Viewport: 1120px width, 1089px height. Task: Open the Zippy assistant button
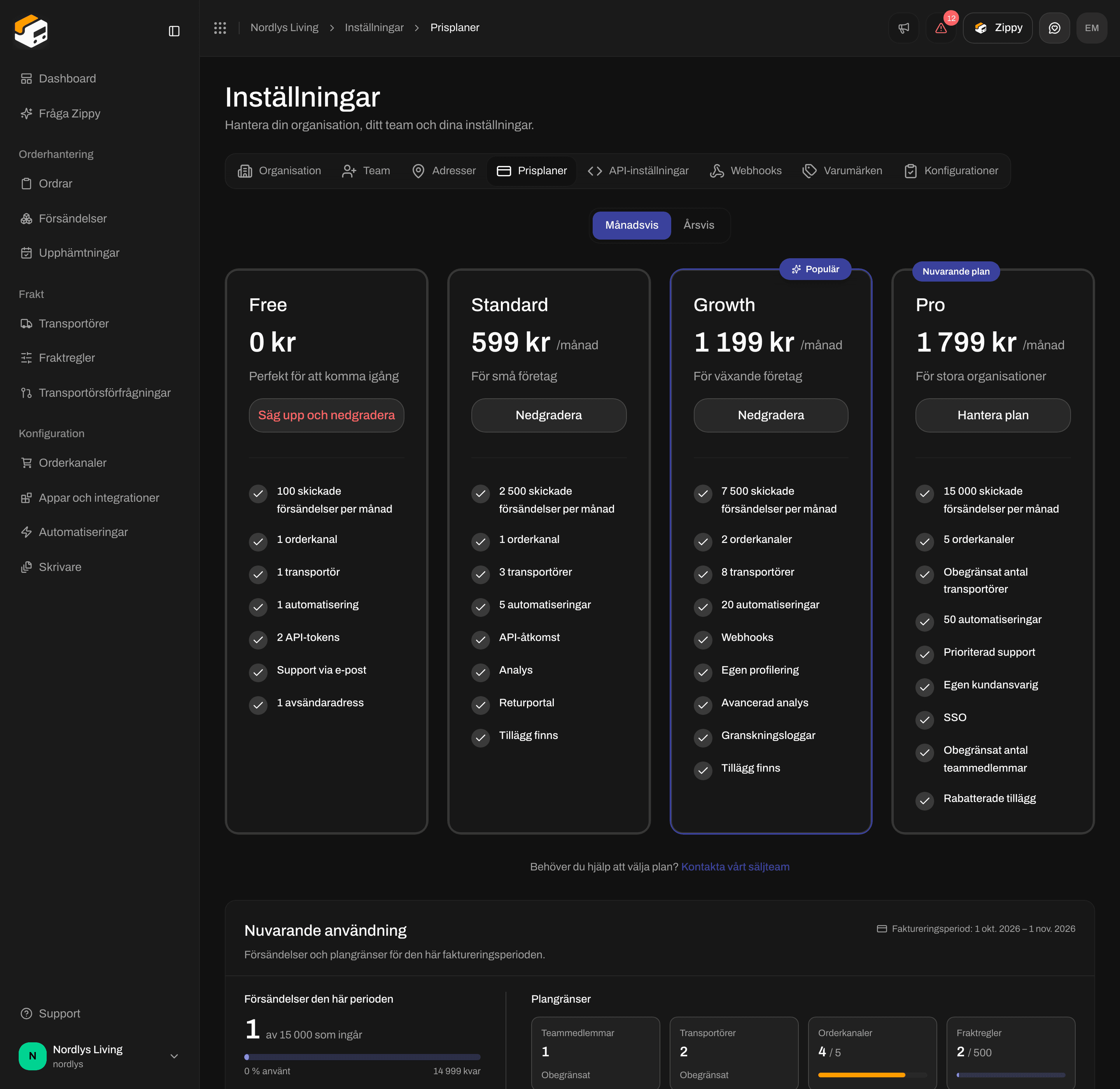click(x=997, y=28)
